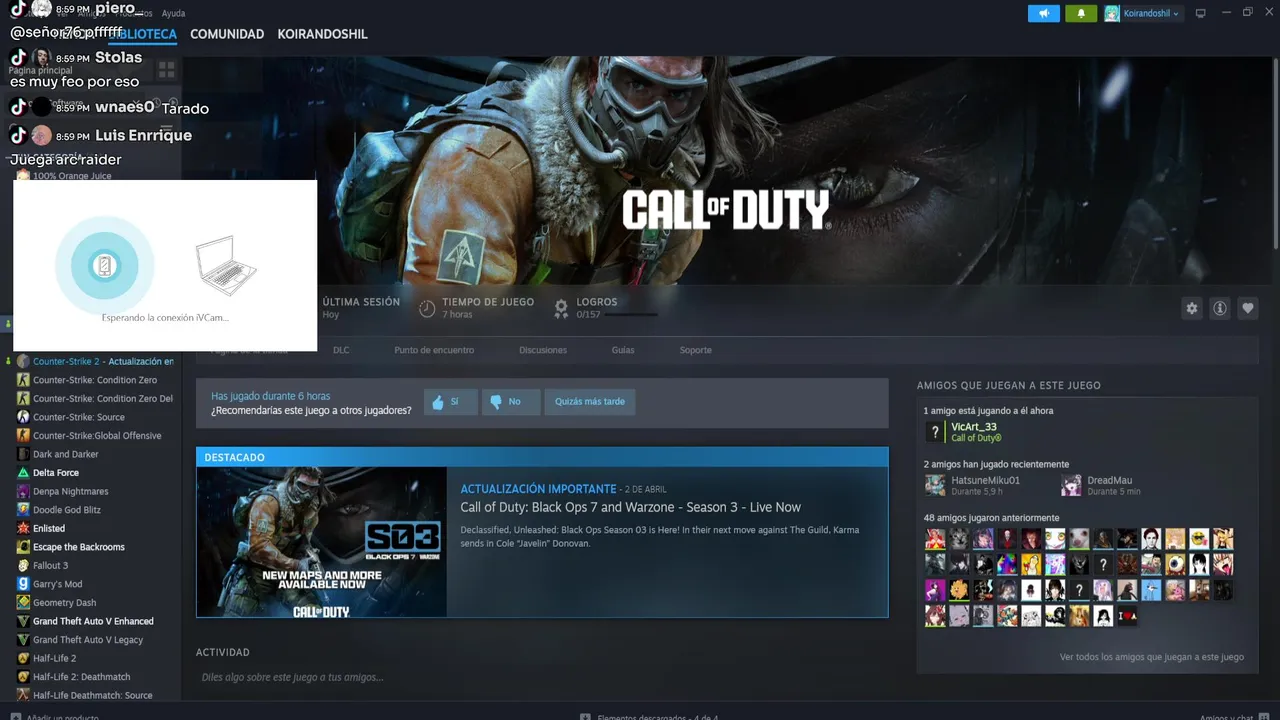Click the Dark and Darker icon

[x=23, y=455]
